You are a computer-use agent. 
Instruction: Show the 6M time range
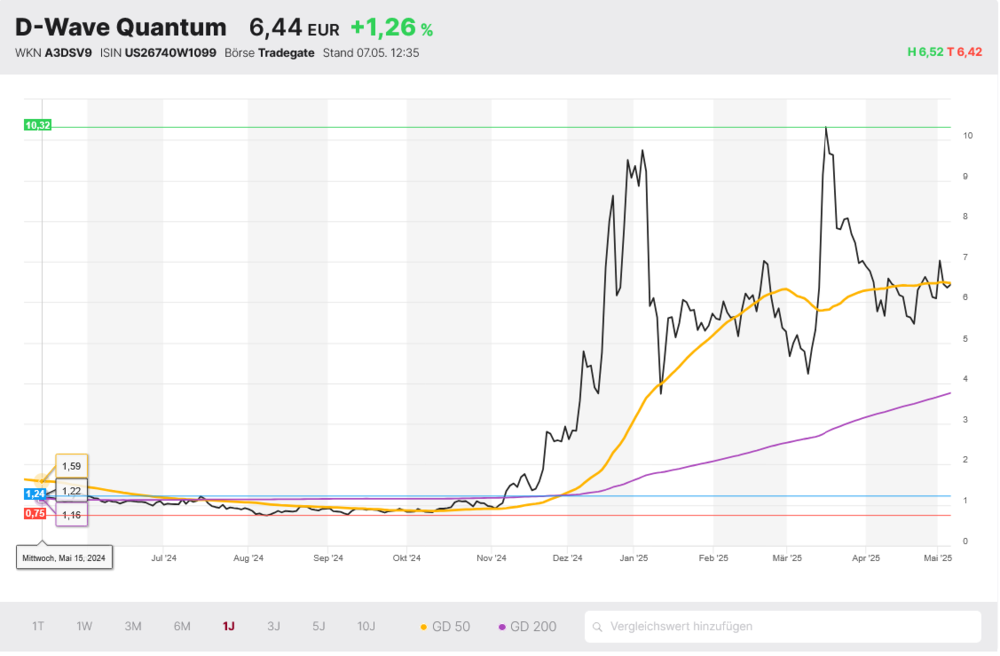(x=180, y=626)
